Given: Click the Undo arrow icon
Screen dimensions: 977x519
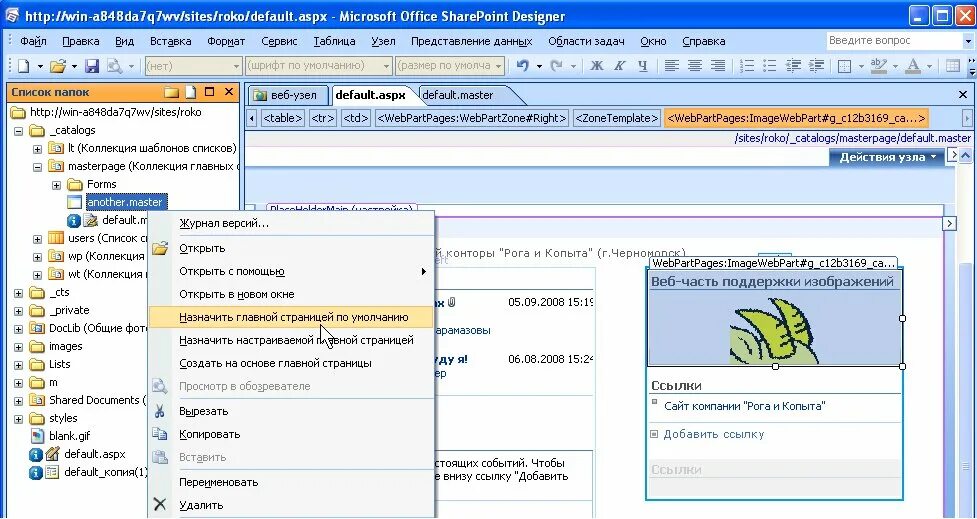Looking at the screenshot, I should [x=523, y=65].
